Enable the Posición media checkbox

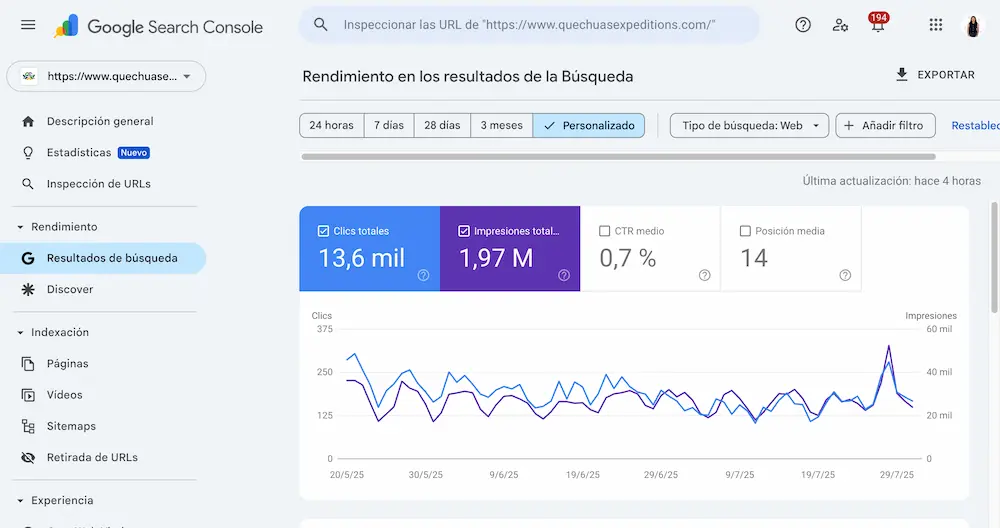745,231
